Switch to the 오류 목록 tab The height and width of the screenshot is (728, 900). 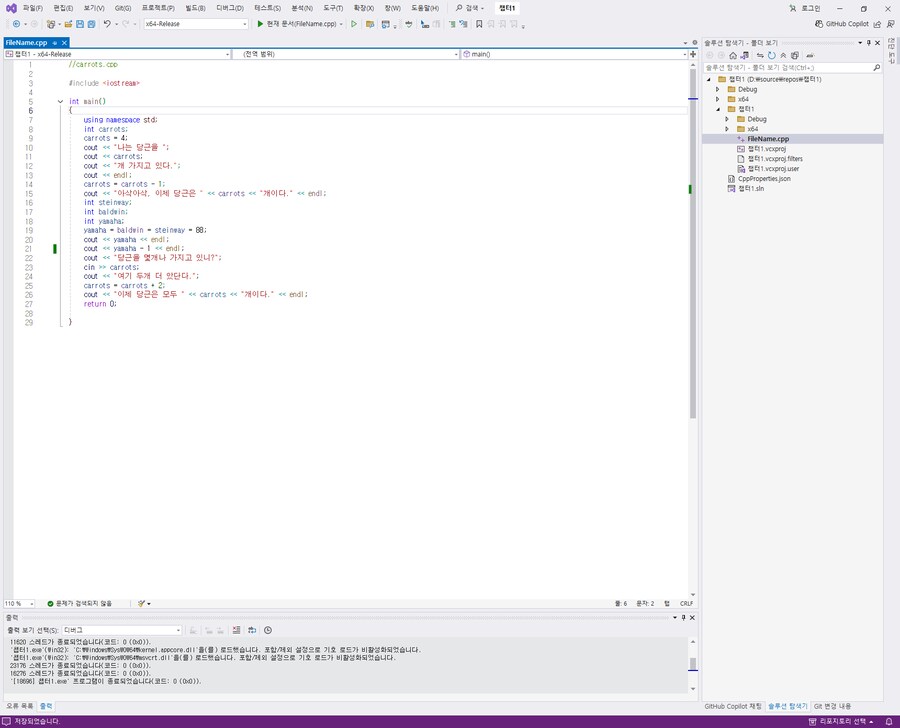point(19,706)
